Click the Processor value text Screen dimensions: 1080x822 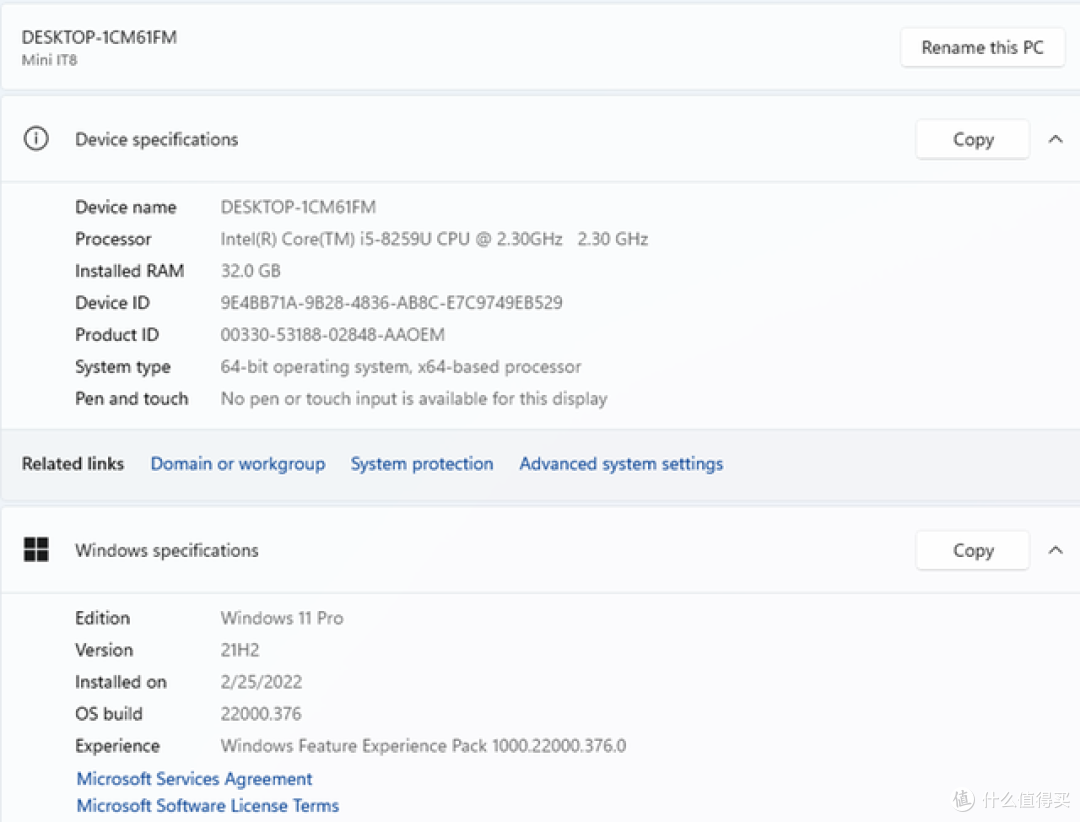[434, 239]
